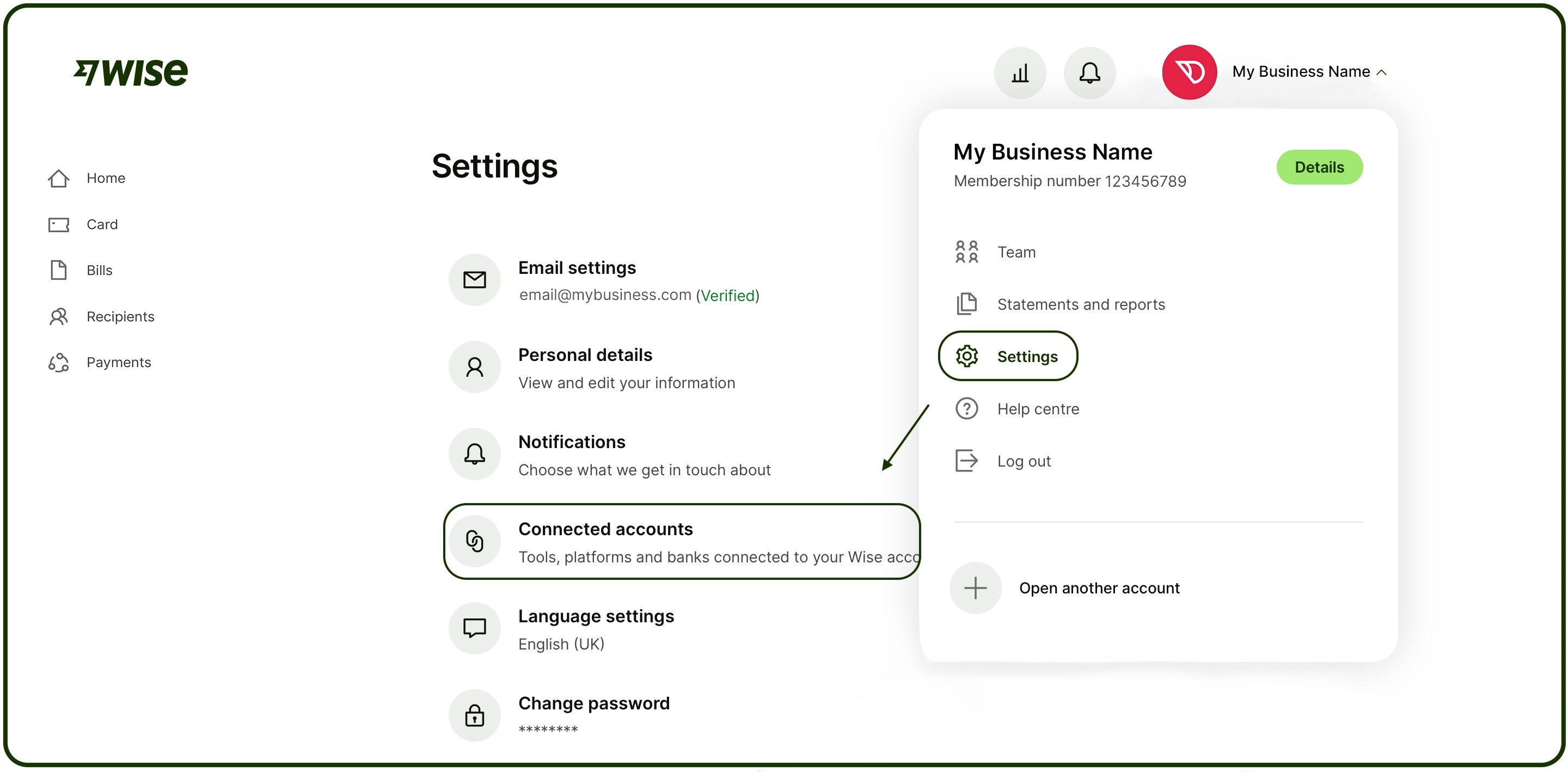Open Card in the sidebar
1568x772 pixels.
point(102,224)
